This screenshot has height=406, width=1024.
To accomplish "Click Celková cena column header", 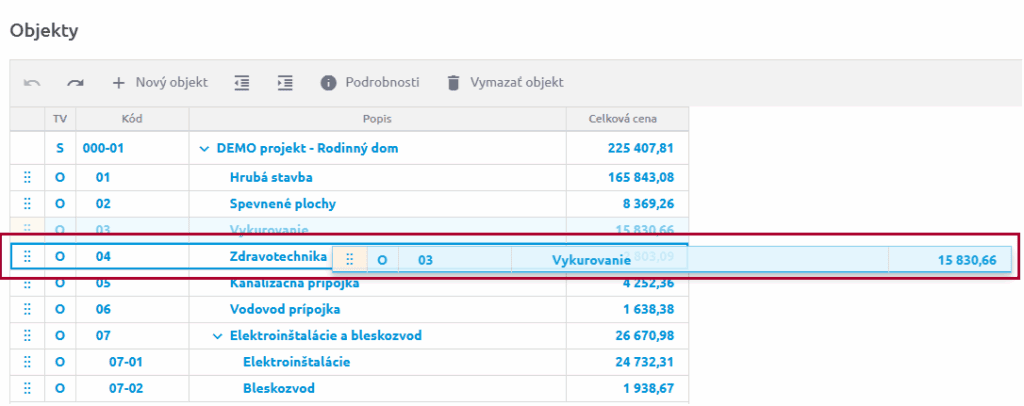I will tap(626, 119).
